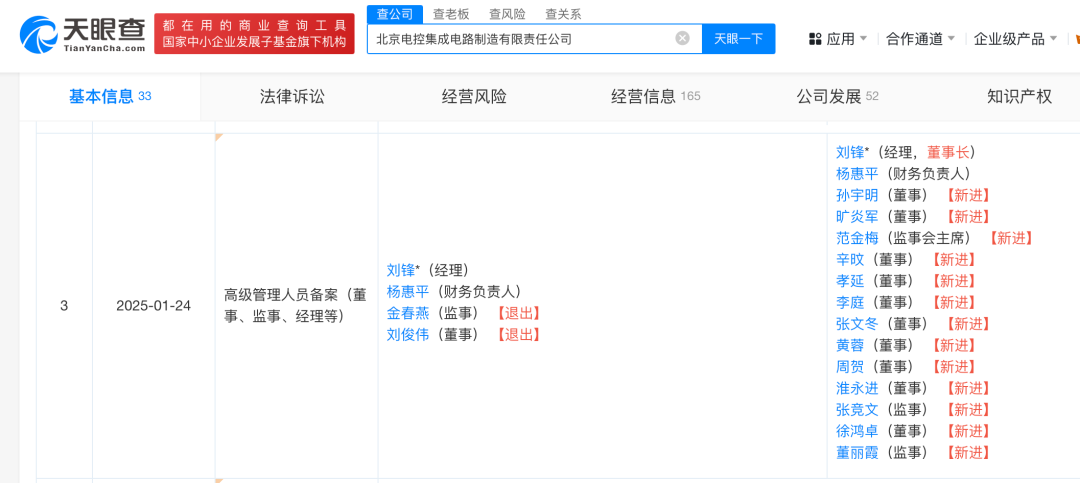The width and height of the screenshot is (1080, 483).
Task: Select the 查老板 search tab
Action: (450, 13)
